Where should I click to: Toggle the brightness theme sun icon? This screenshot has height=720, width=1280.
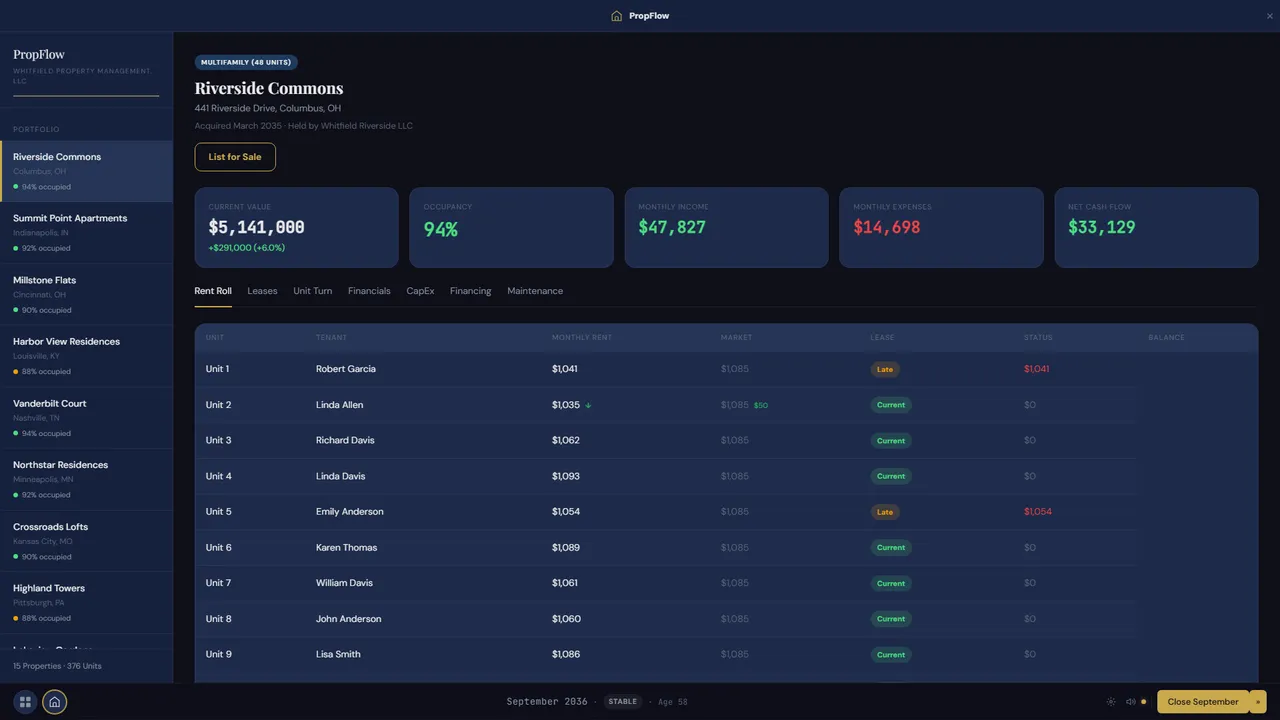pyautogui.click(x=1111, y=702)
